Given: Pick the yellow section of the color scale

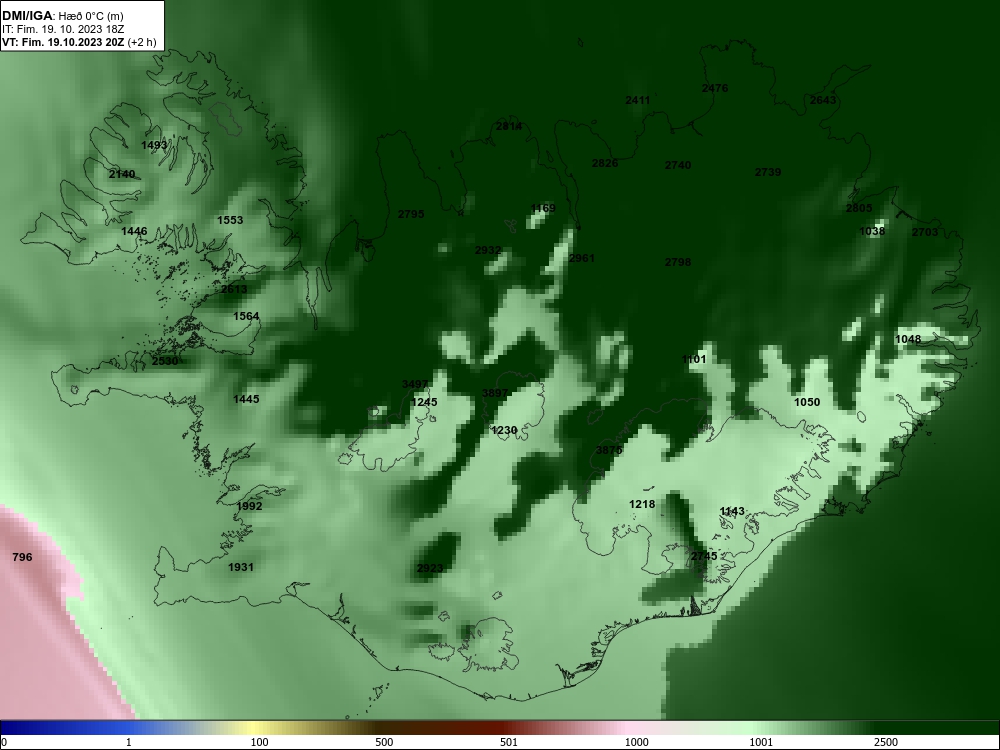Looking at the screenshot, I should [255, 728].
